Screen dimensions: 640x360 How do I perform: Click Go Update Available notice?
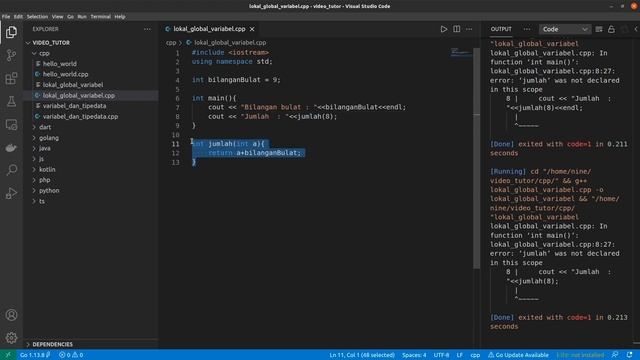(518, 355)
